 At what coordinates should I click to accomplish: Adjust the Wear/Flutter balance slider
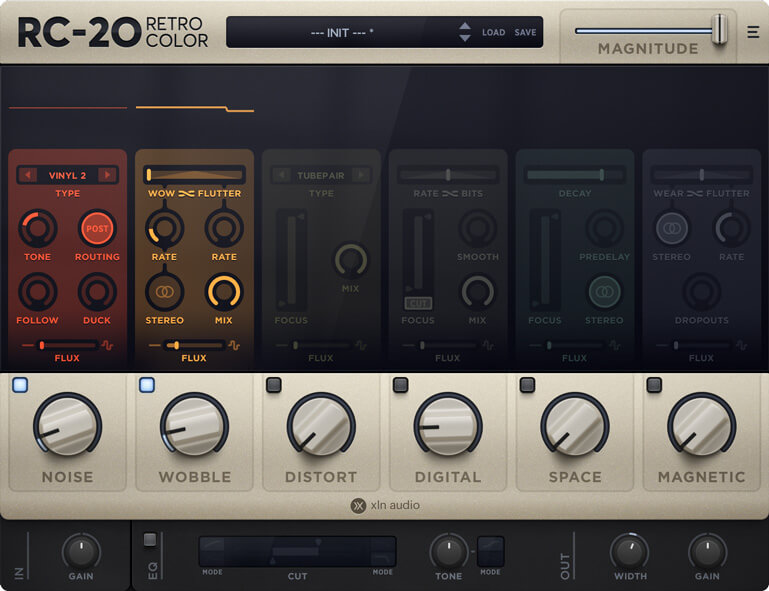pyautogui.click(x=701, y=175)
